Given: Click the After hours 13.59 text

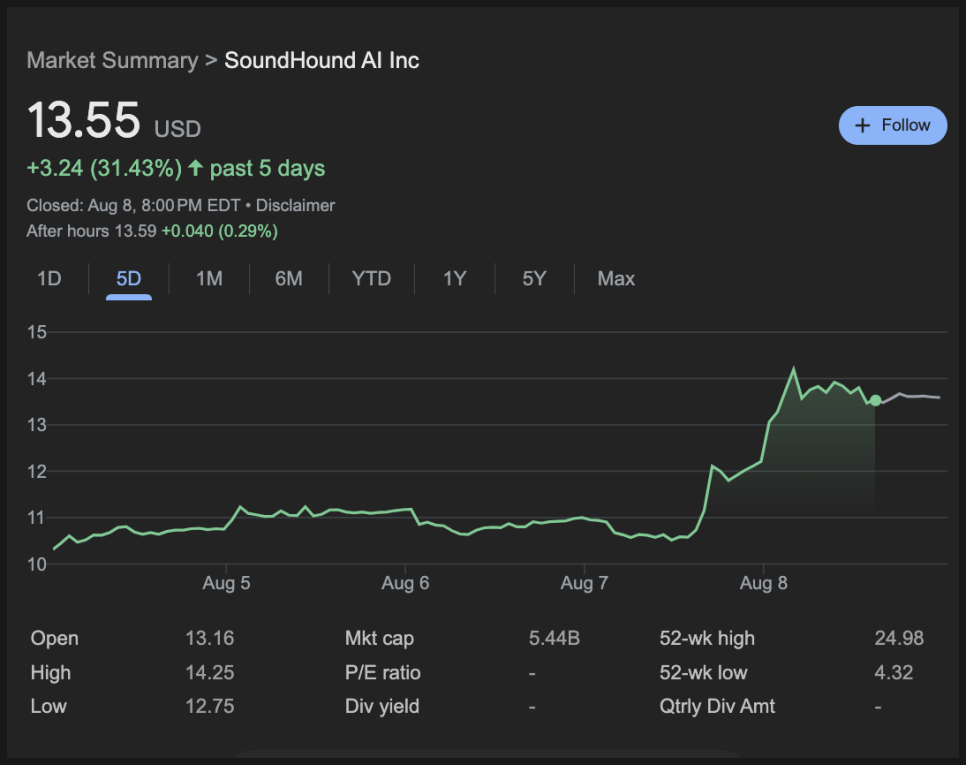Looking at the screenshot, I should point(91,231).
